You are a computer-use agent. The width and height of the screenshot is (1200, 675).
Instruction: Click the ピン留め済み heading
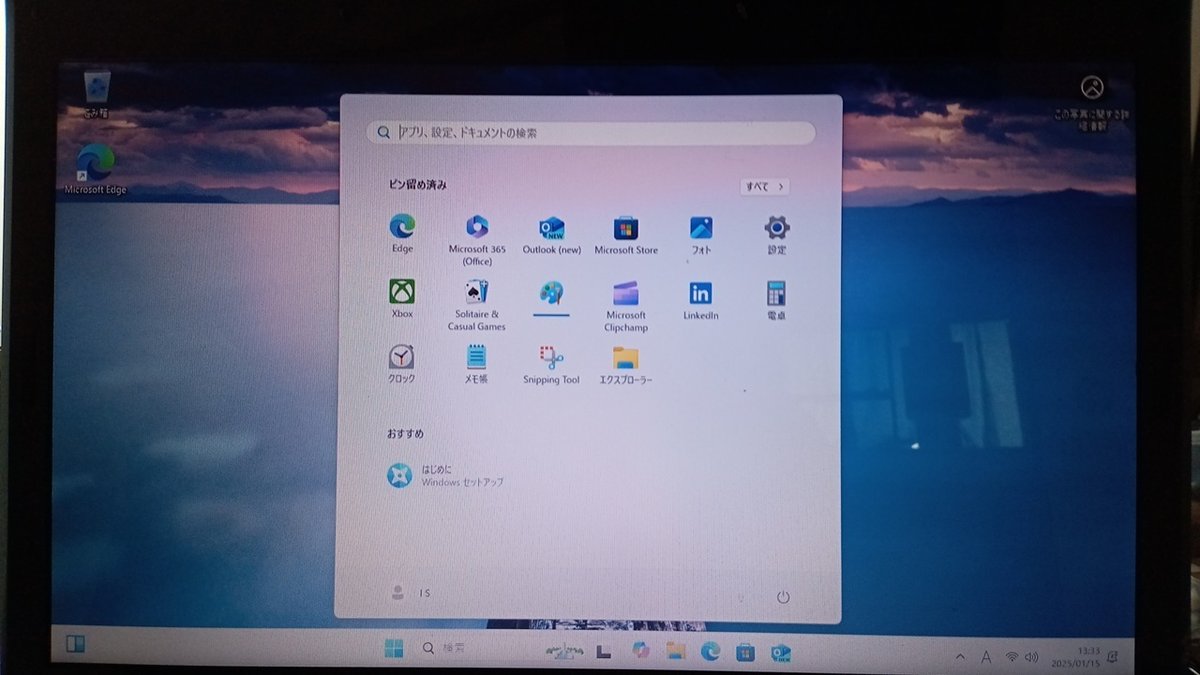418,185
